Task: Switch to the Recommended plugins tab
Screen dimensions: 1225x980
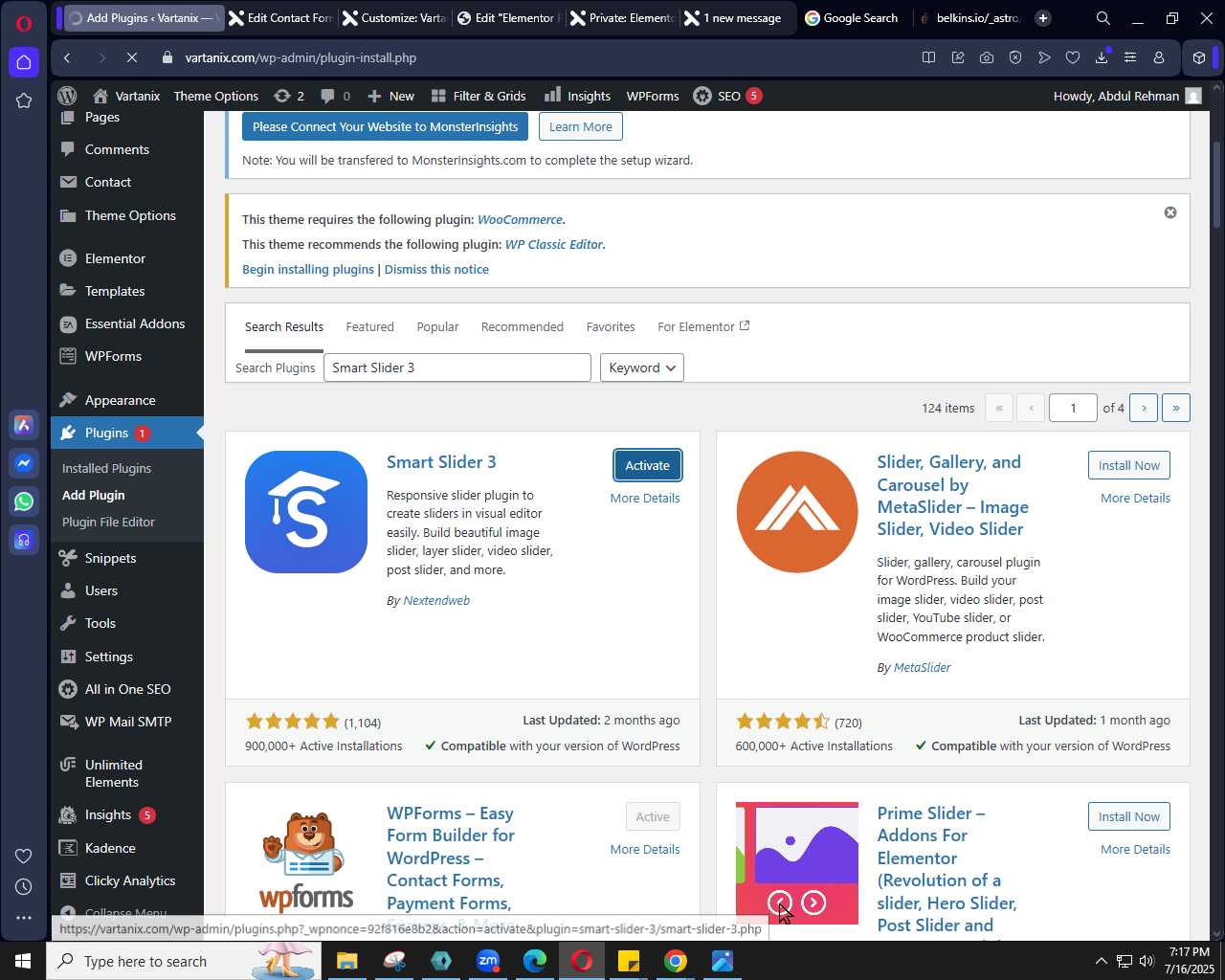Action: tap(523, 326)
